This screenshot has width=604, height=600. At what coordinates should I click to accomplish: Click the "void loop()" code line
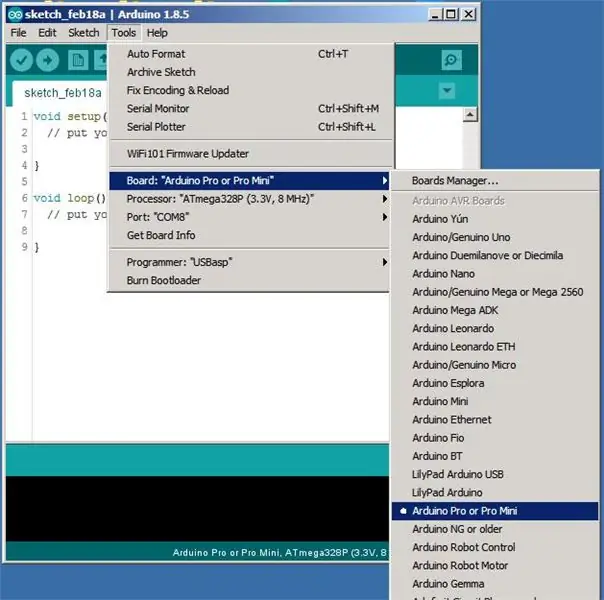coord(69,198)
